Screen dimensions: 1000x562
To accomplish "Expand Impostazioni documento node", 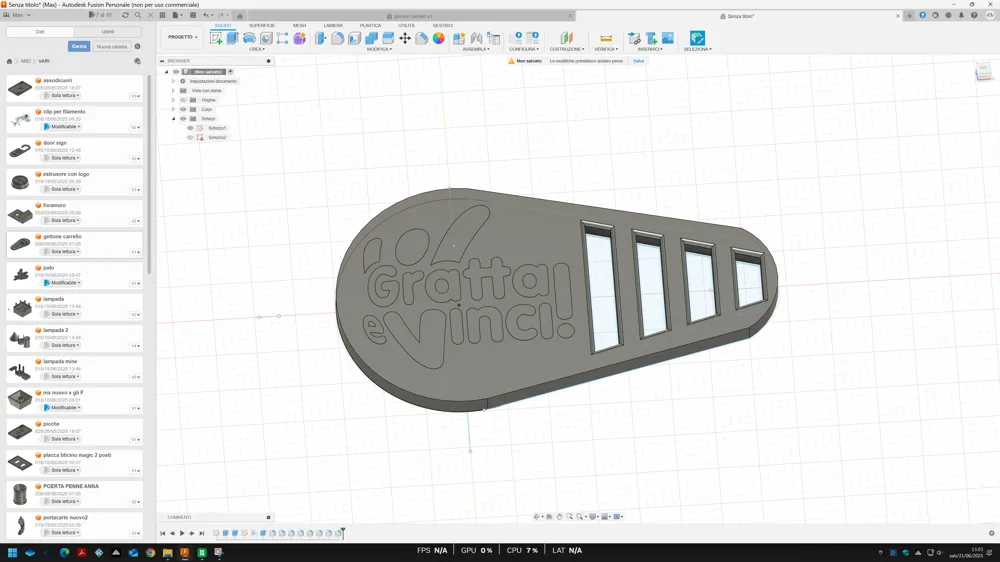I will (173, 81).
